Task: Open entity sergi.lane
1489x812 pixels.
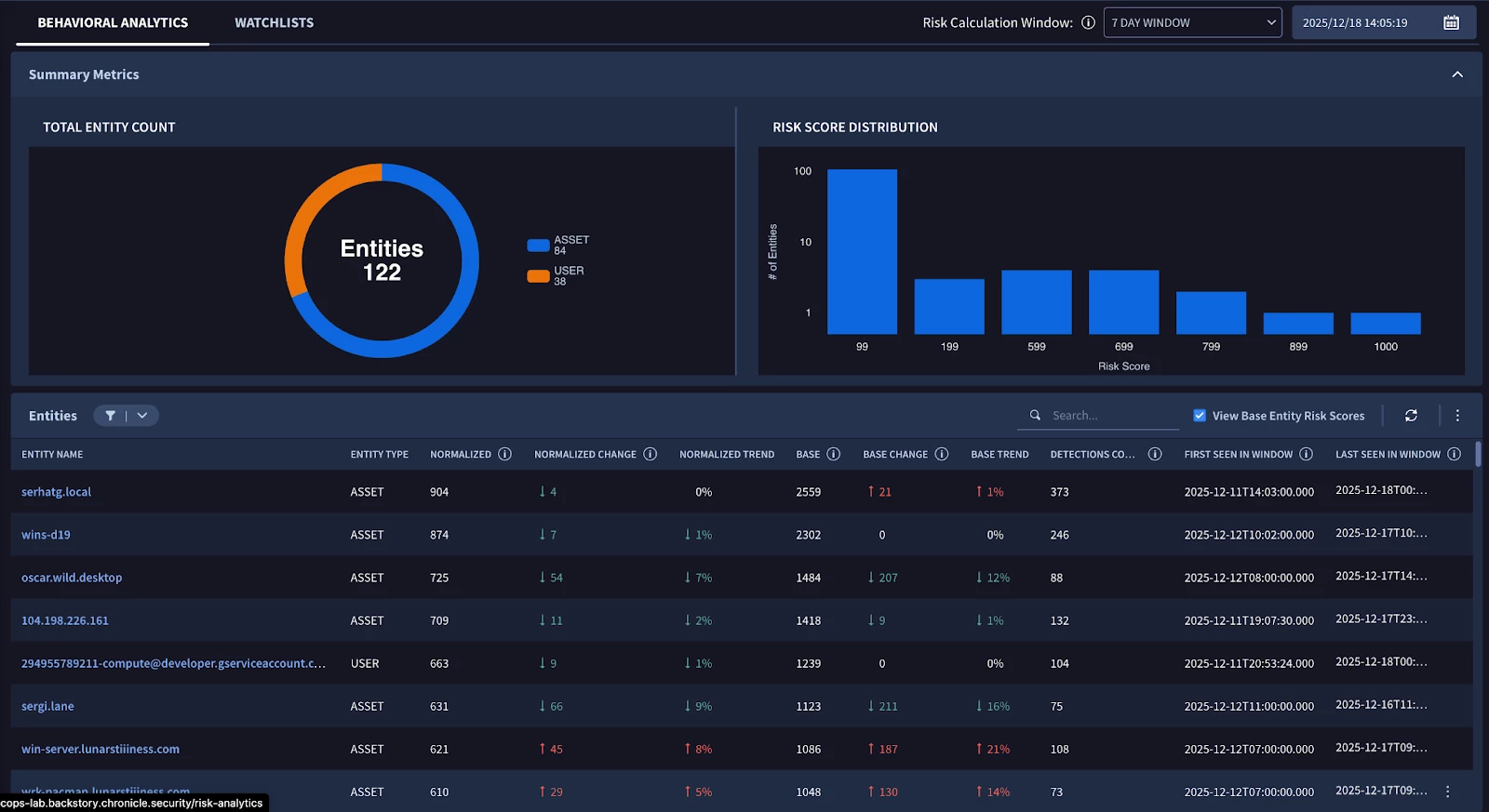Action: (47, 706)
